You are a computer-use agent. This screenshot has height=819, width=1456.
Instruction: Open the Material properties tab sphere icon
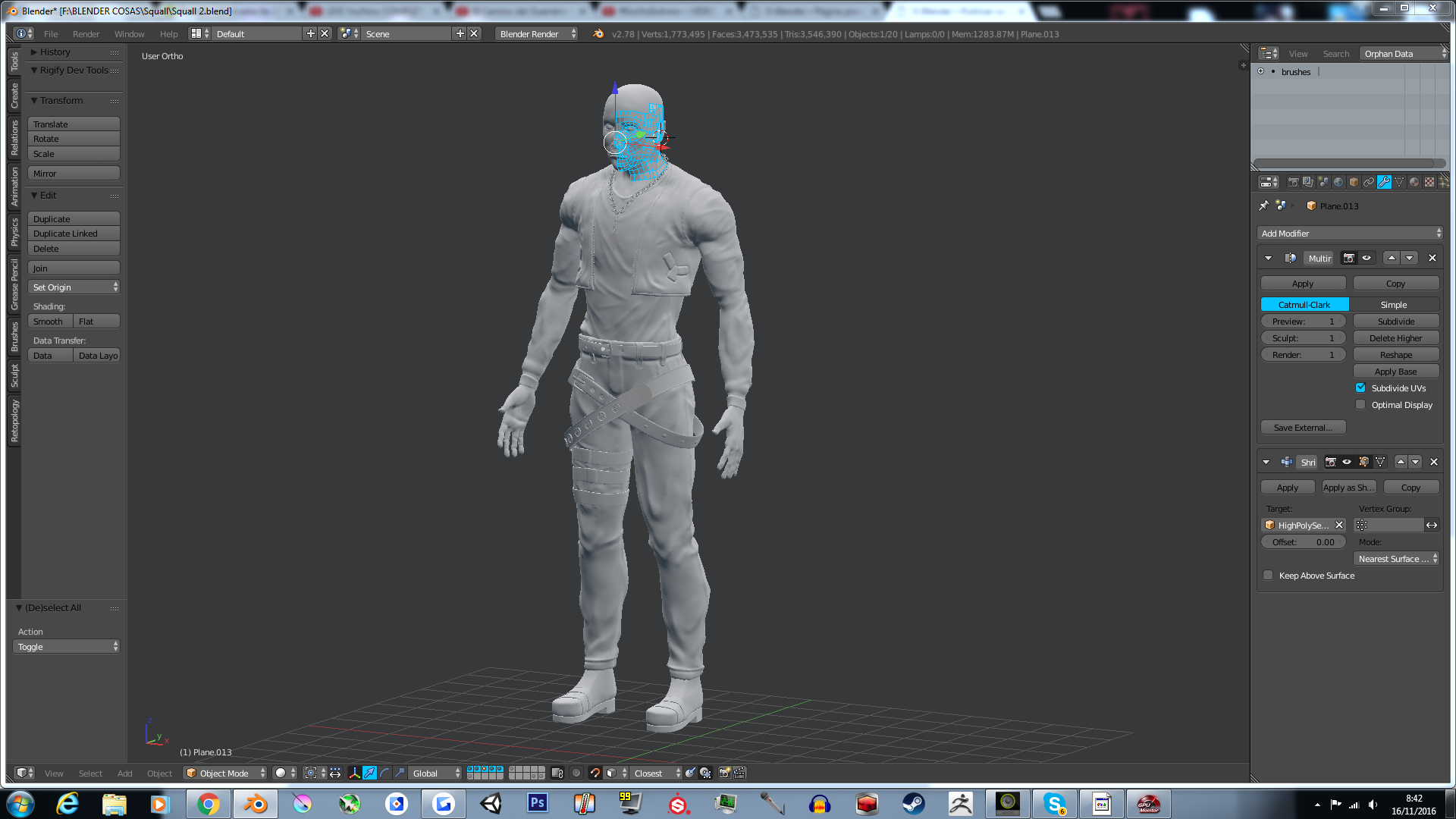point(1414,182)
